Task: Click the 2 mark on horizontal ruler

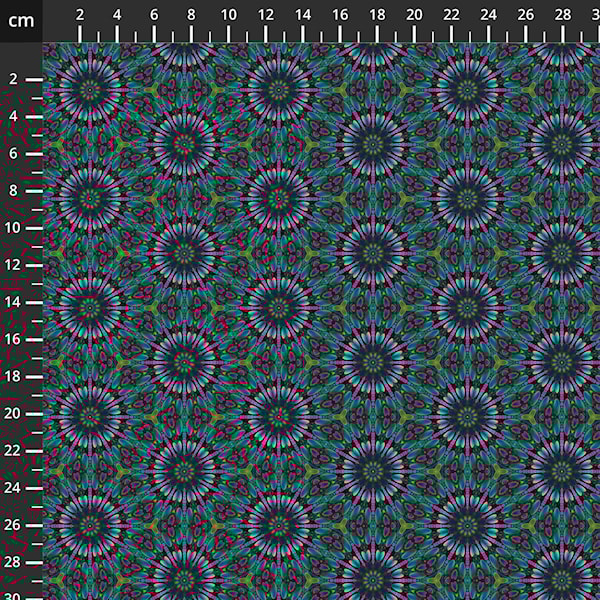Action: point(80,15)
